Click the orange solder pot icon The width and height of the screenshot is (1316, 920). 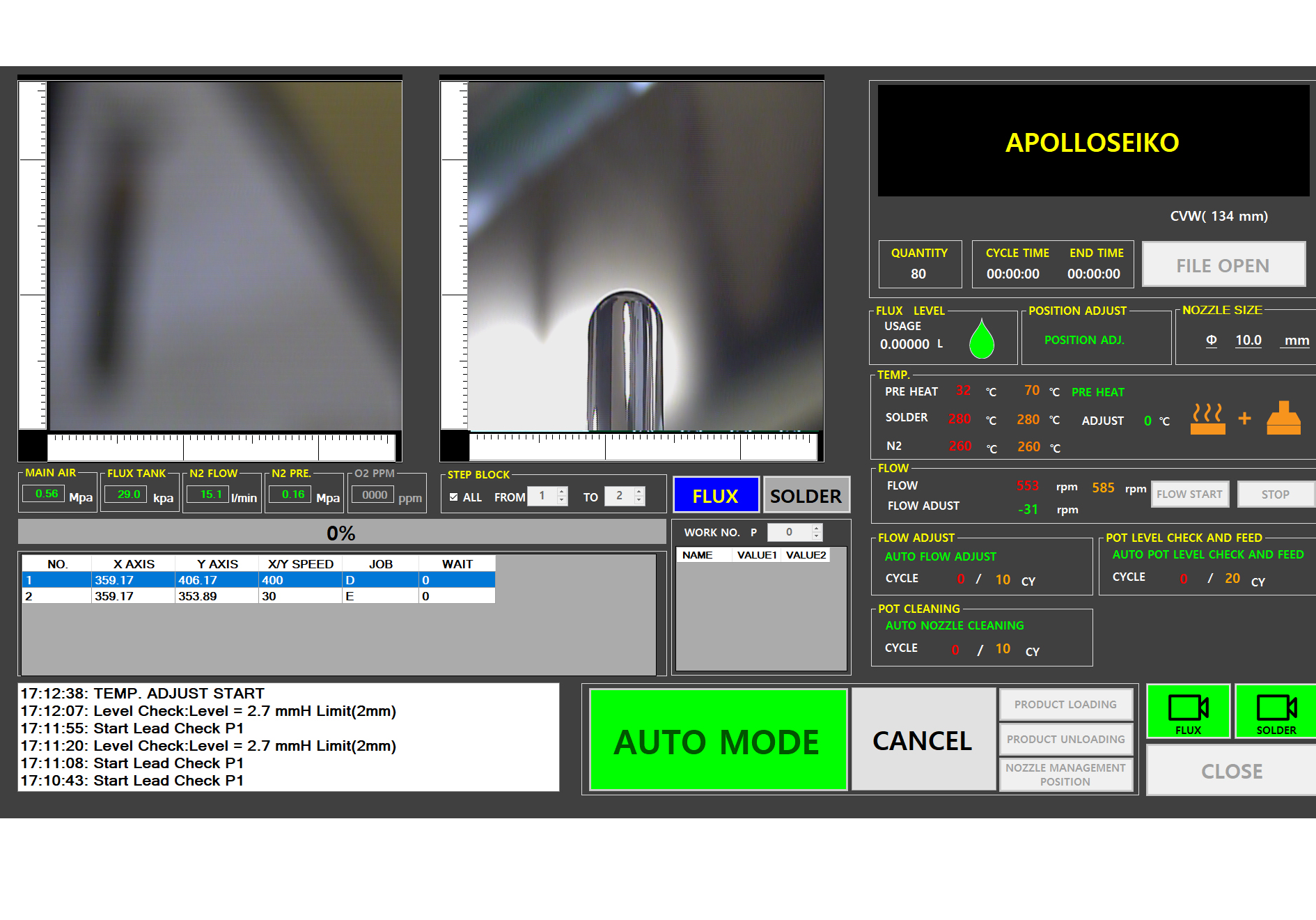tap(1283, 418)
